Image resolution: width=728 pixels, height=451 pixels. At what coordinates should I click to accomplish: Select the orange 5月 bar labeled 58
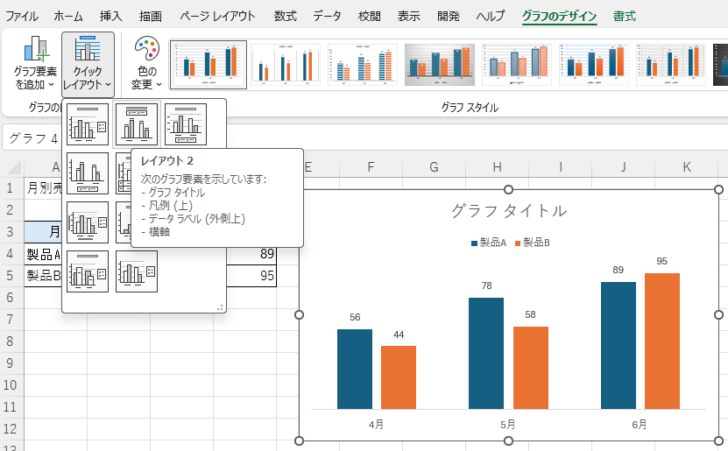[x=531, y=368]
